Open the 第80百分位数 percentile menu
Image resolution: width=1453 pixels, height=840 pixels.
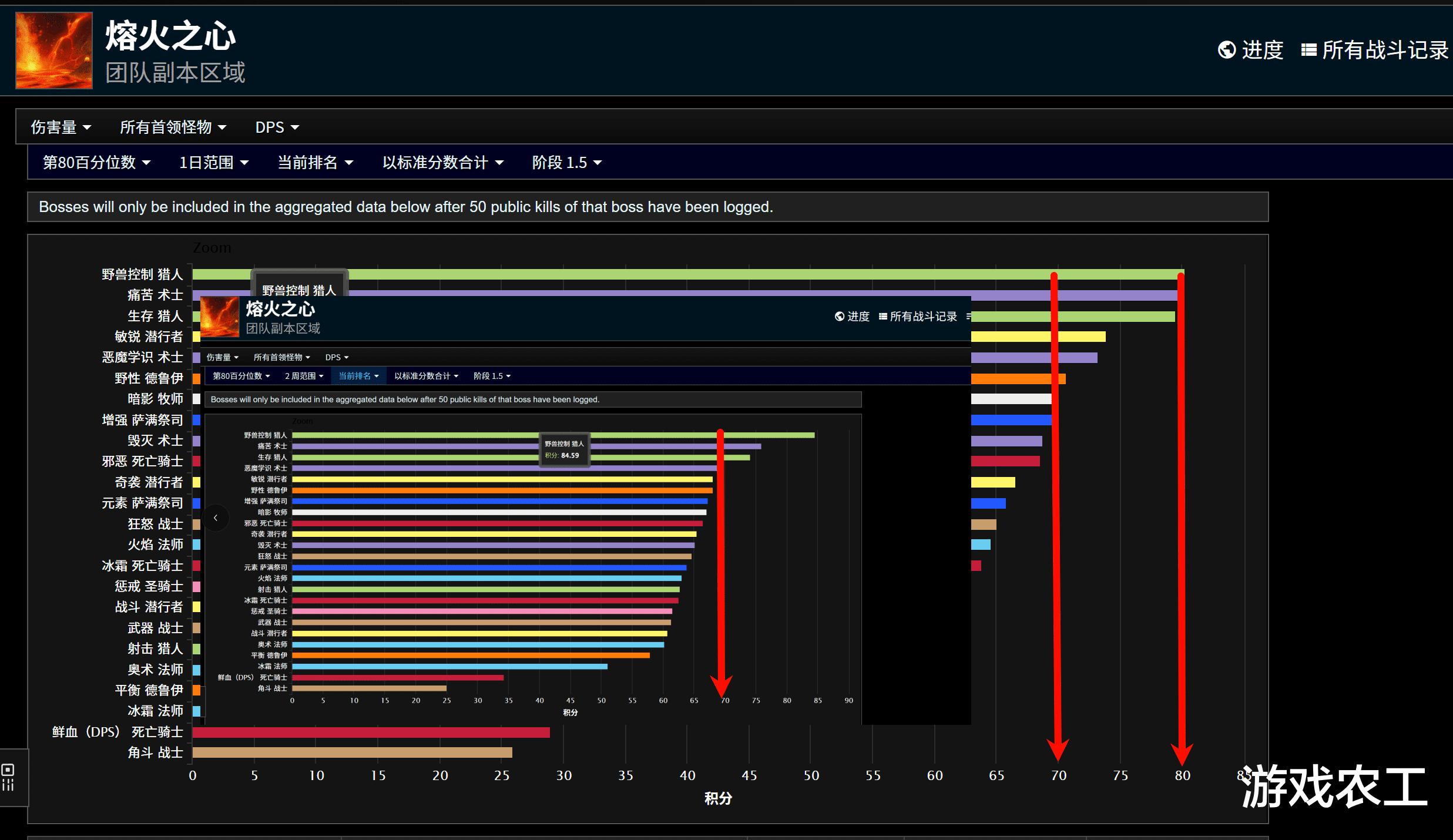tap(96, 162)
